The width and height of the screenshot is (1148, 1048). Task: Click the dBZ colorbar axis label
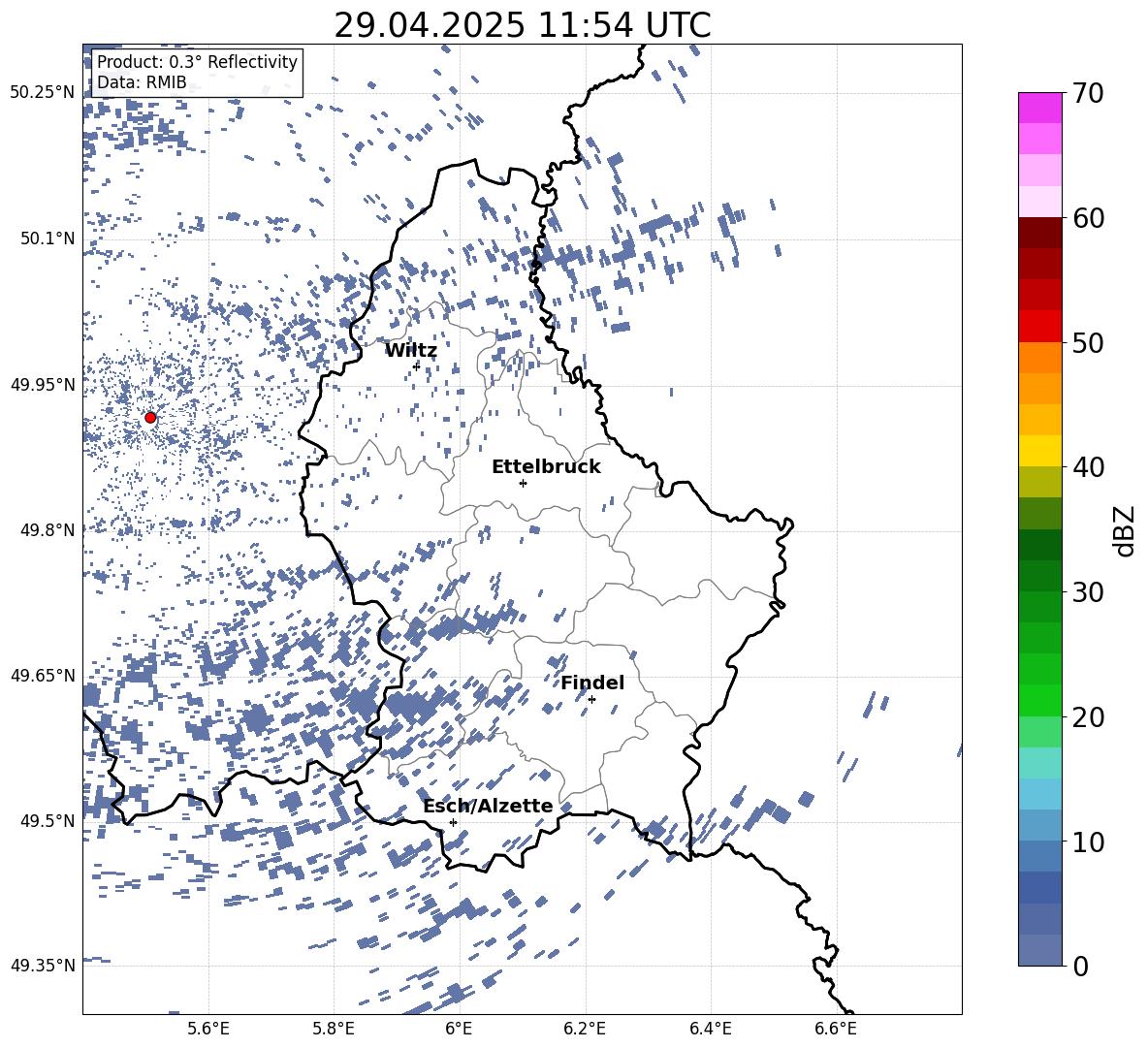(1126, 530)
